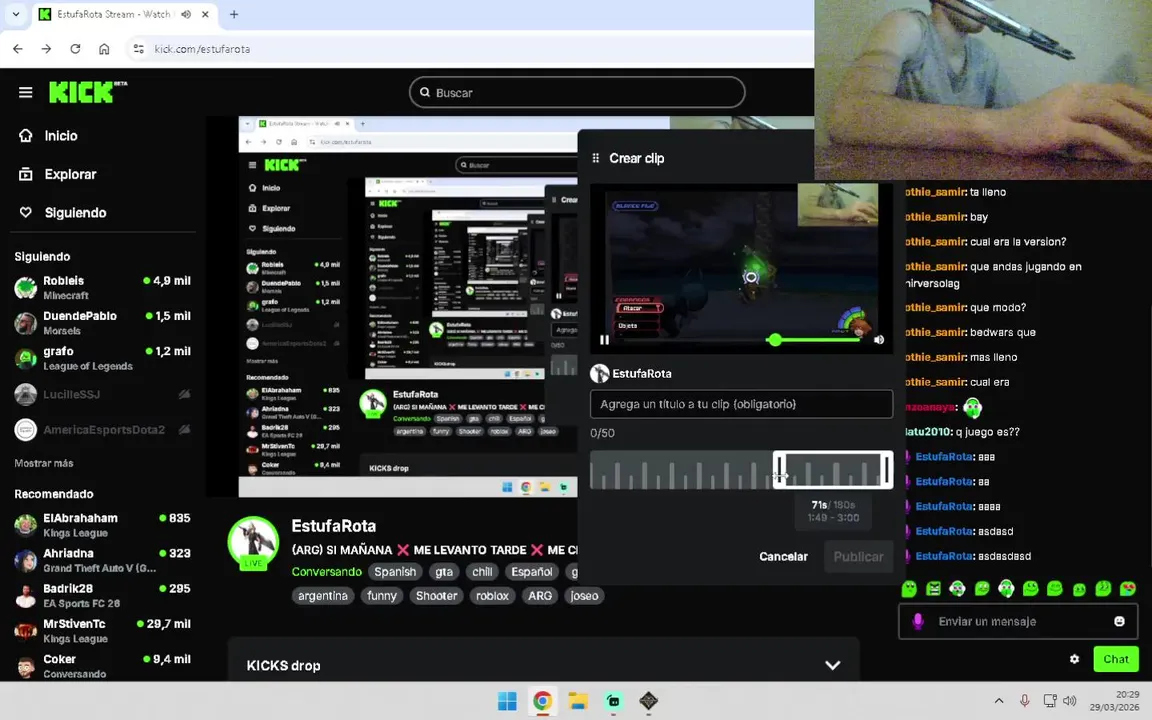
Task: Pick the last emote in chat emote row
Action: (x=1127, y=588)
